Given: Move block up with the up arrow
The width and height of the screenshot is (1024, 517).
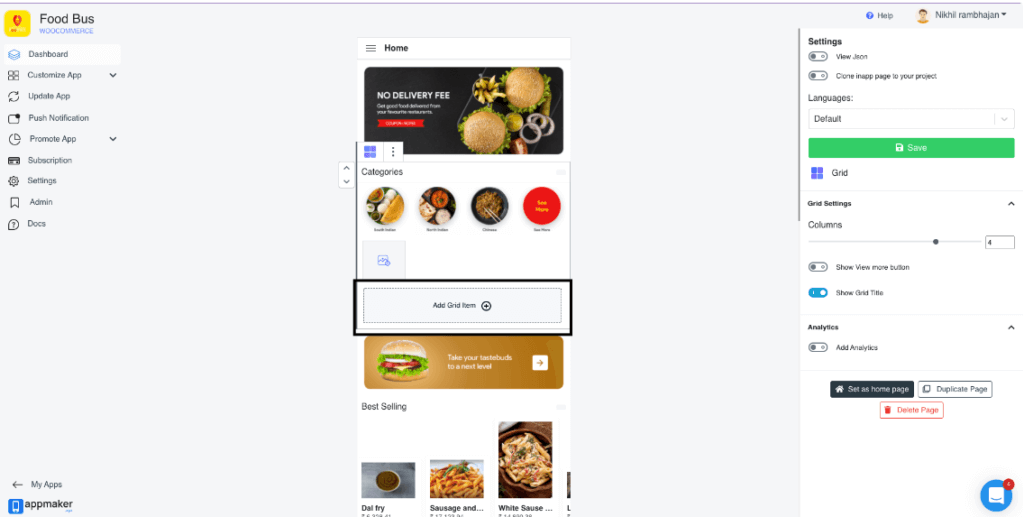Looking at the screenshot, I should coord(346,168).
